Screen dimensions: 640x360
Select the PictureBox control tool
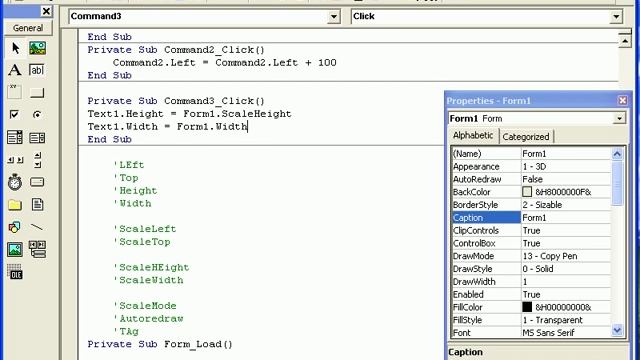pyautogui.click(x=37, y=48)
